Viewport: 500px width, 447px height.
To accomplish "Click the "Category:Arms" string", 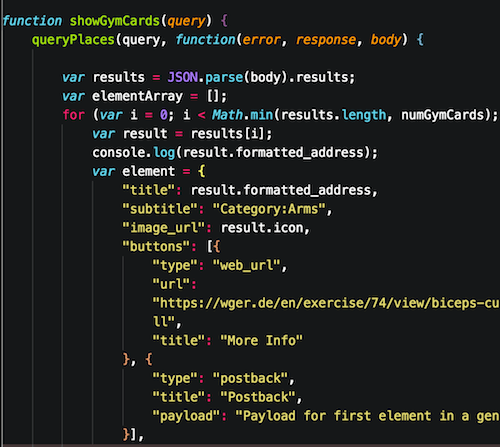I will coord(269,209).
